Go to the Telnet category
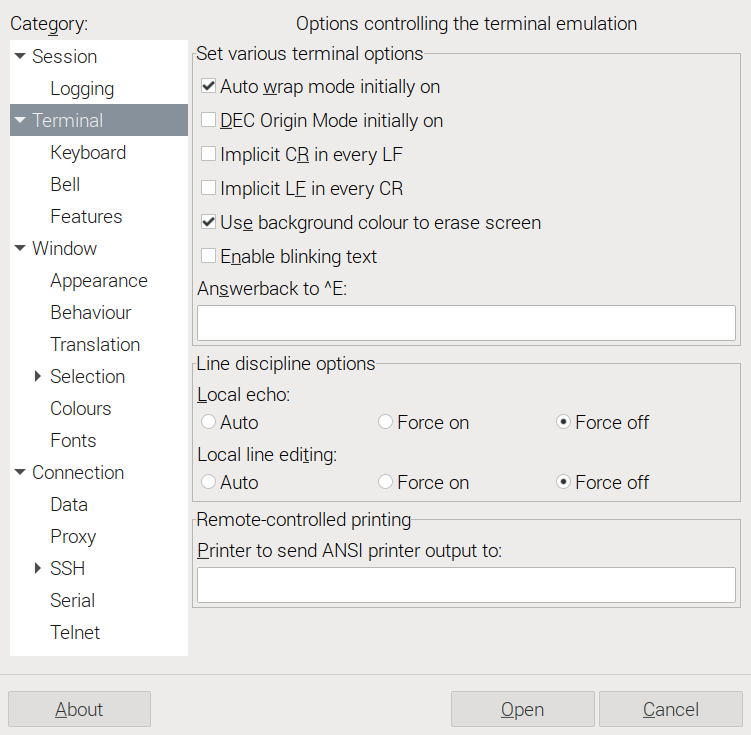 pos(75,633)
